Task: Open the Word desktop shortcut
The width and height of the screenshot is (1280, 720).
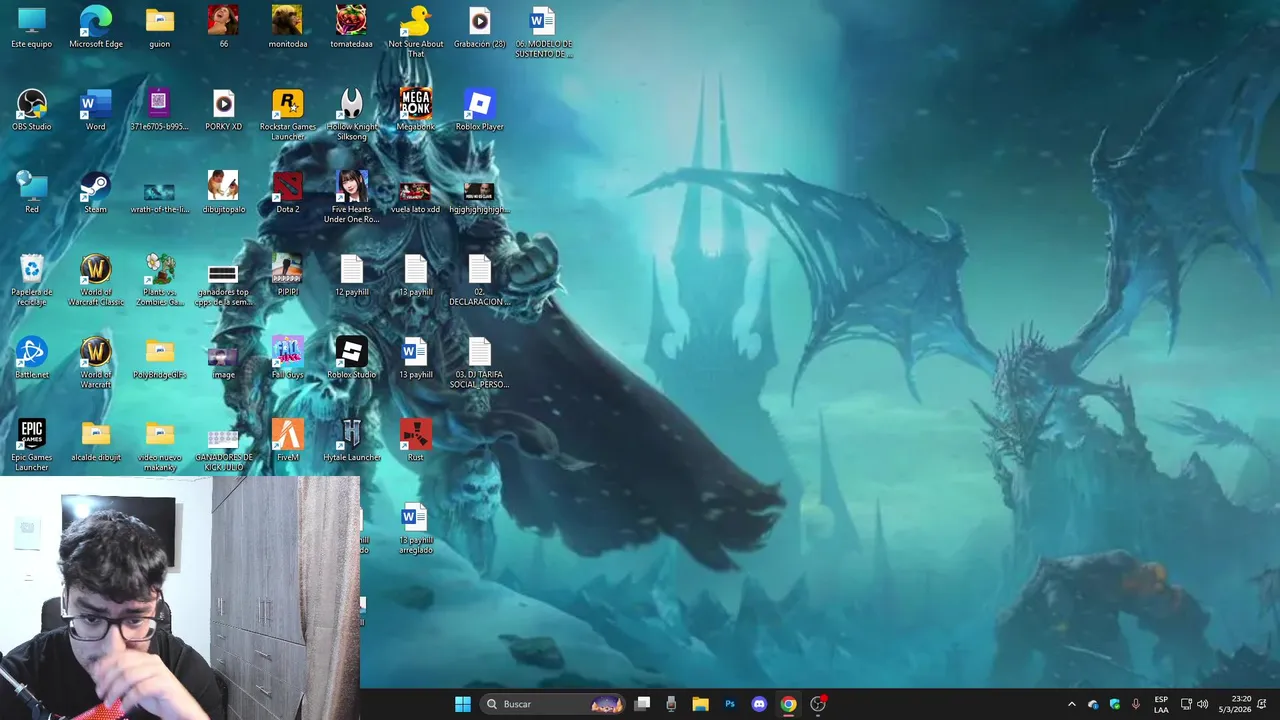Action: 96,111
